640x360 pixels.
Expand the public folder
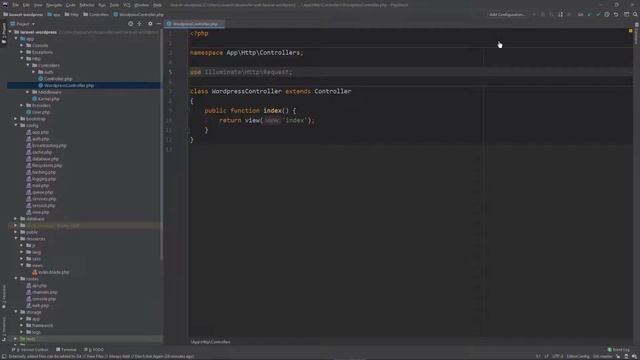tap(16, 232)
